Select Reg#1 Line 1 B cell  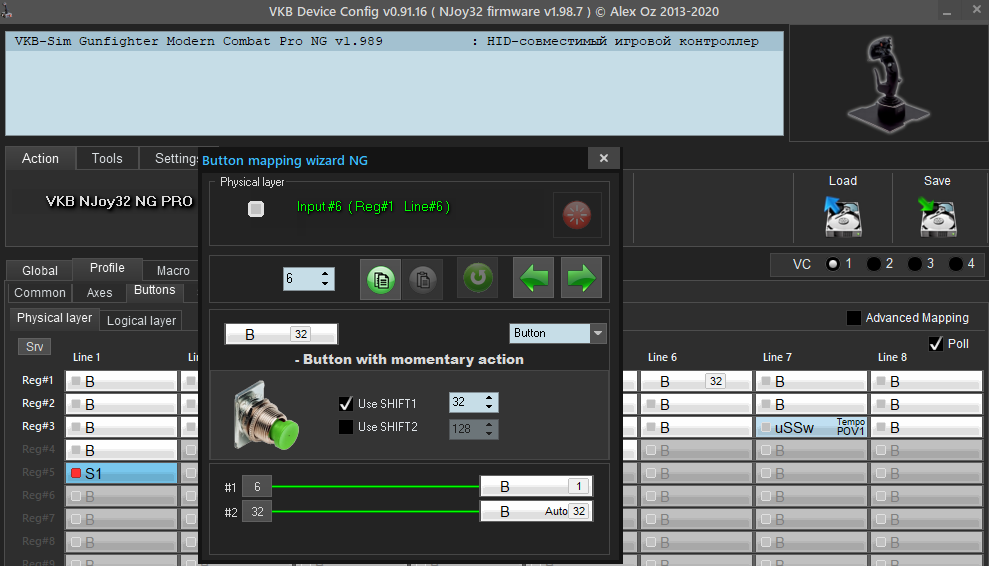click(x=121, y=381)
